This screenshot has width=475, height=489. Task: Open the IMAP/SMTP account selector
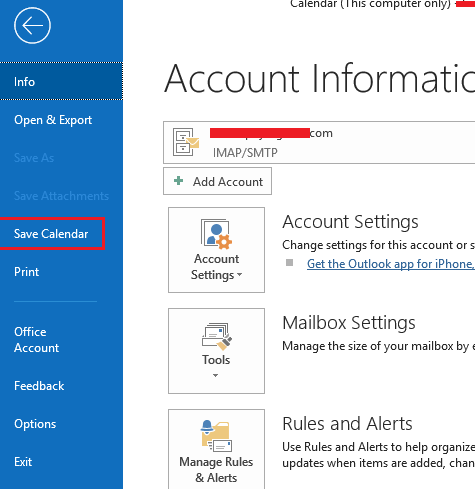coord(319,143)
